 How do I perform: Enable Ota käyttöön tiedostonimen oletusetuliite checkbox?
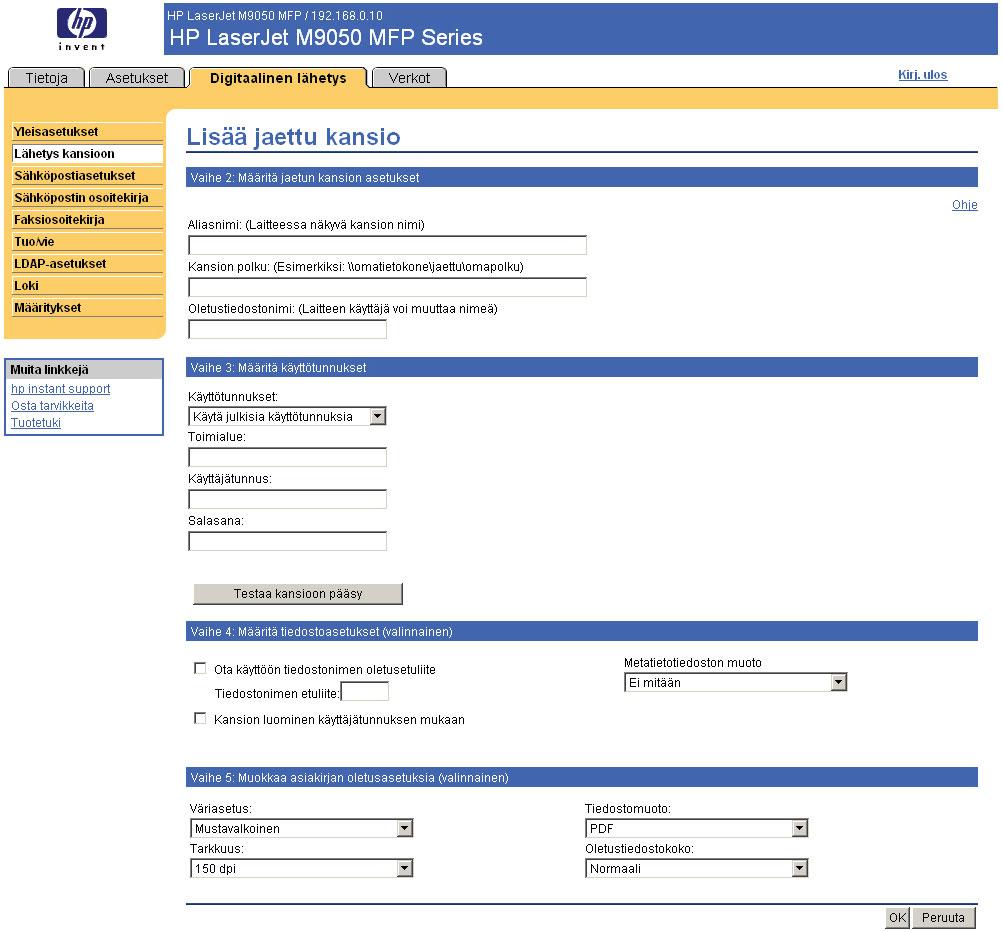pos(200,668)
